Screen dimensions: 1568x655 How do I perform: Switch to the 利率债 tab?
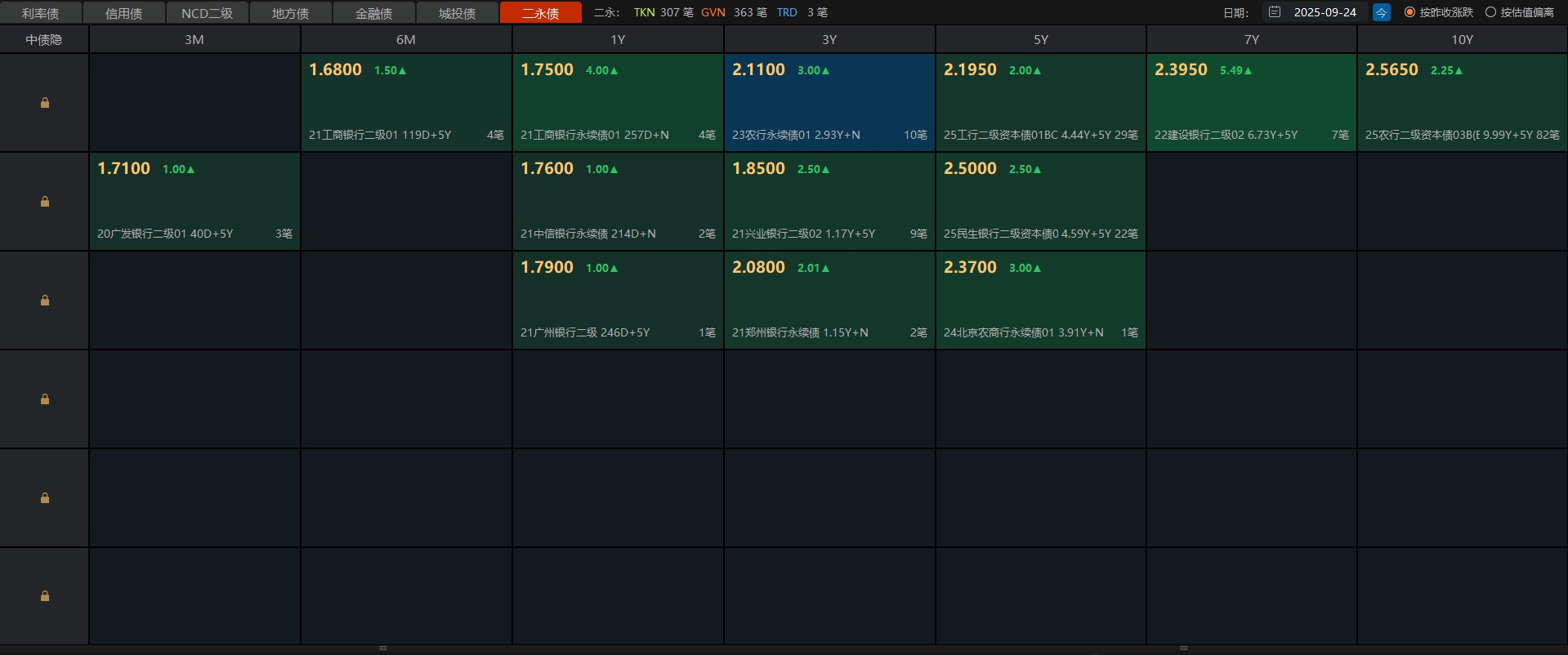click(41, 13)
